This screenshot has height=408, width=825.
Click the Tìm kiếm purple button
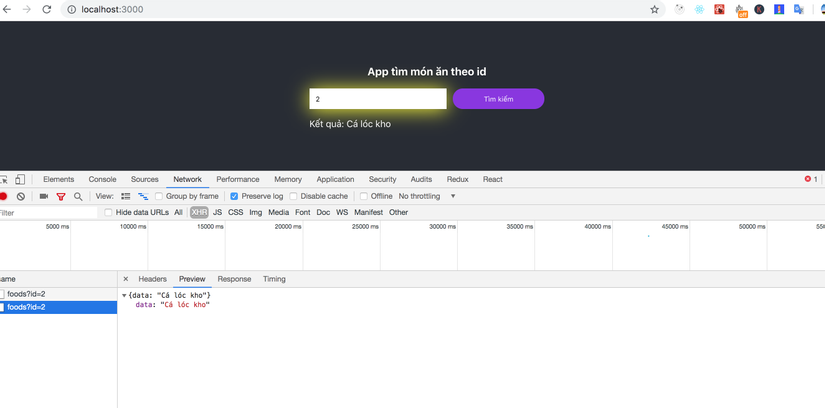point(498,99)
